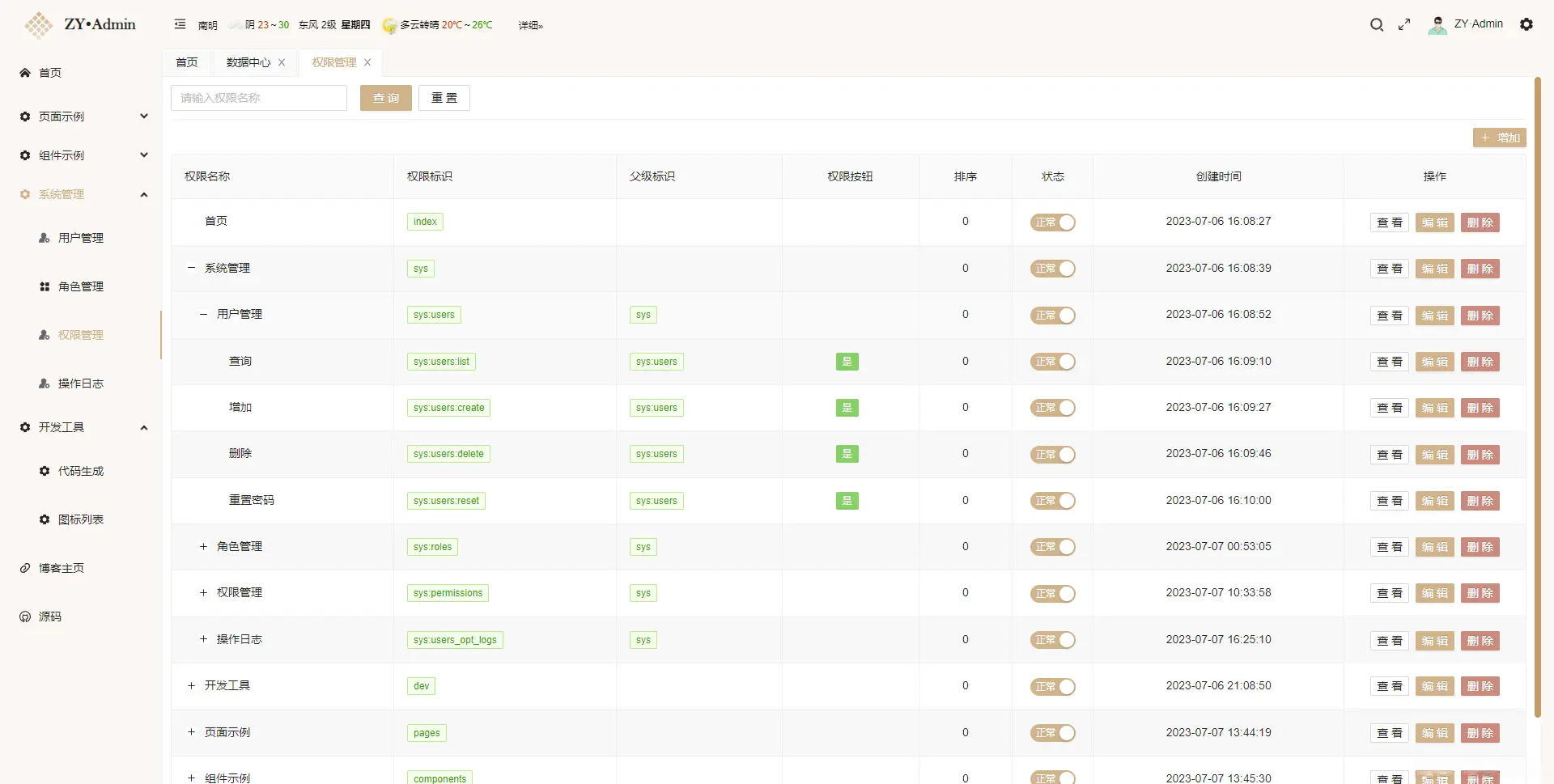Viewport: 1554px width, 784px height.
Task: Expand the 操作日志 tree row
Action: pos(203,639)
